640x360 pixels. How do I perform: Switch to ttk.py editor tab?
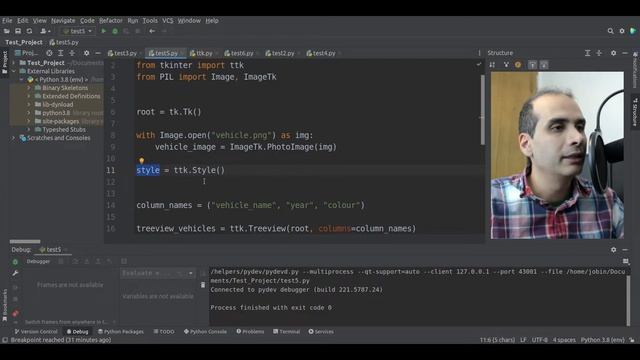[x=203, y=53]
